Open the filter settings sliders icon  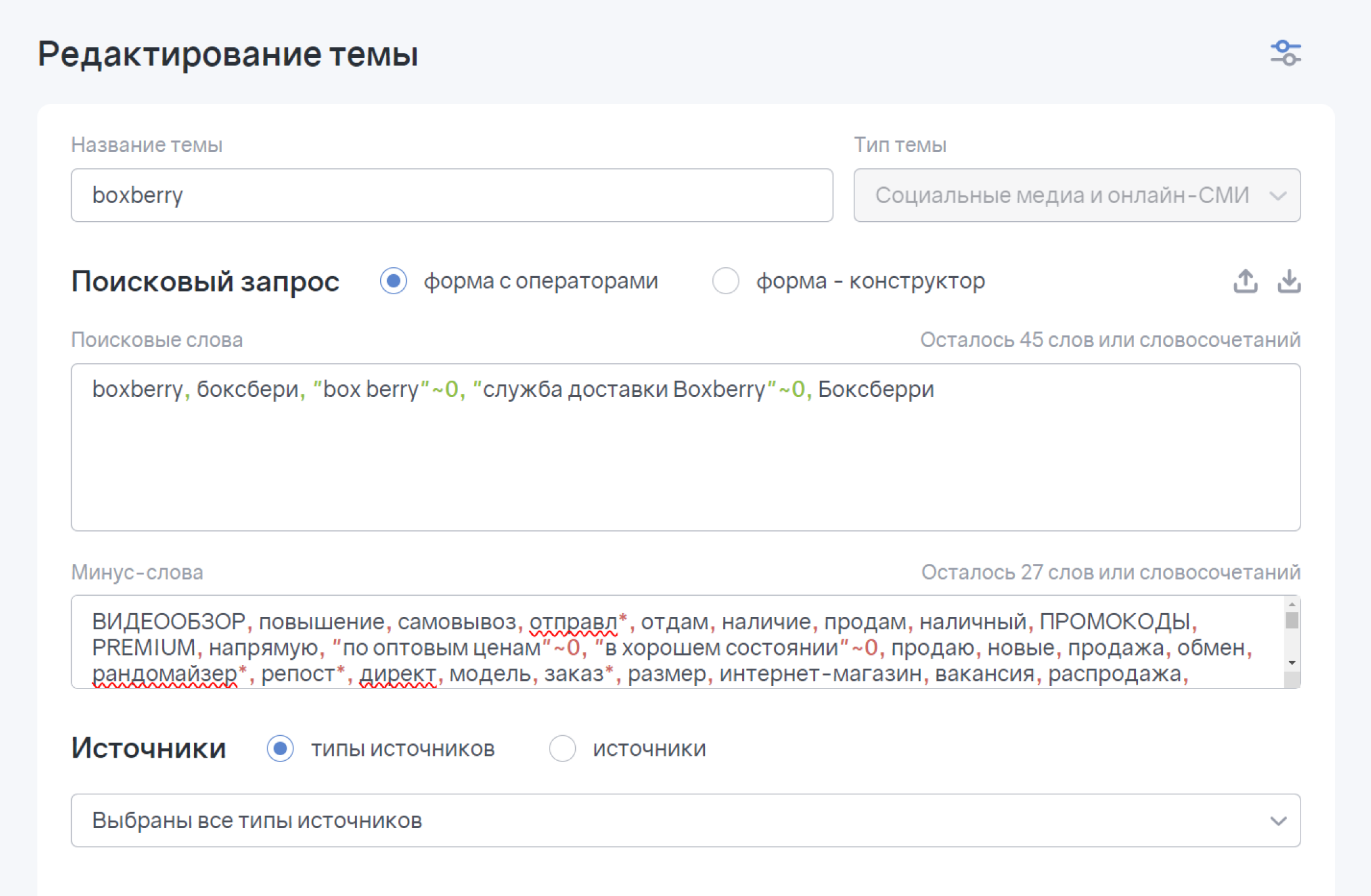[1286, 53]
